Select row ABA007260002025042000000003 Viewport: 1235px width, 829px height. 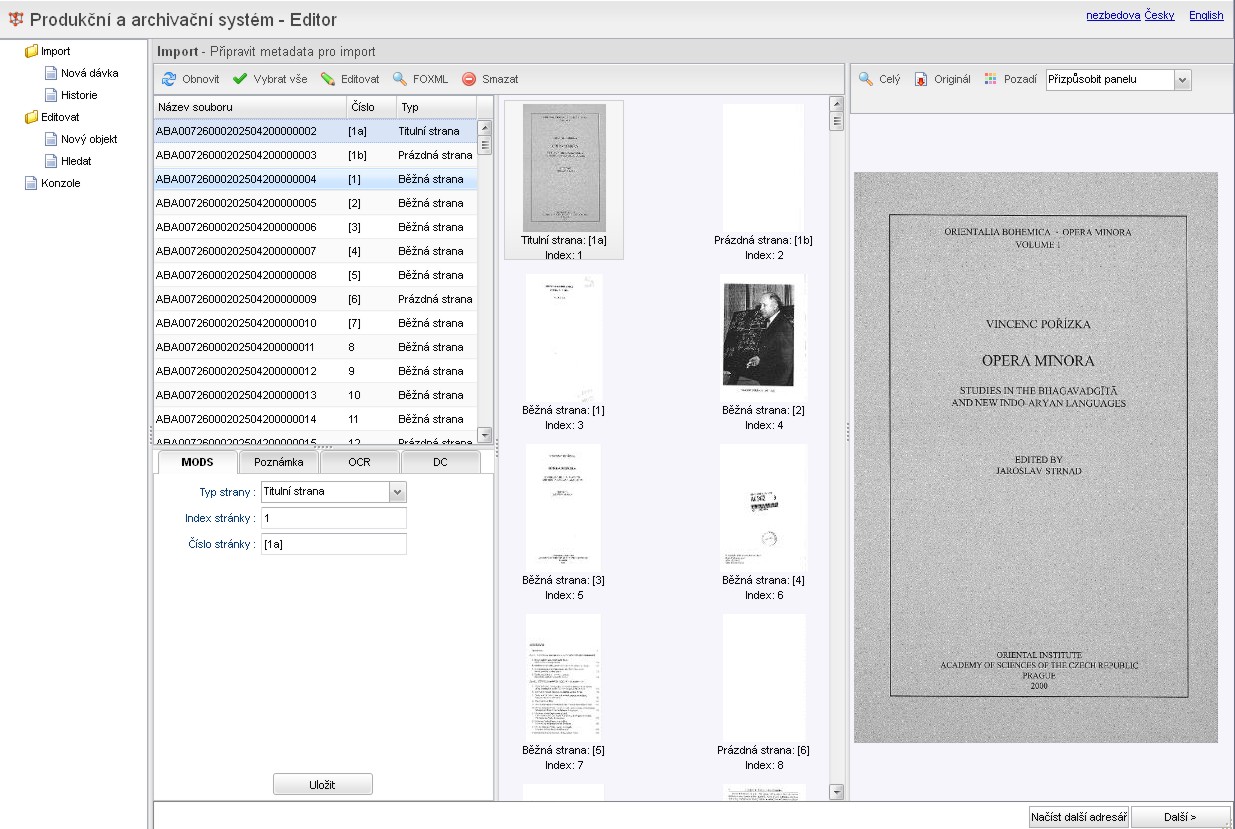tap(315, 155)
